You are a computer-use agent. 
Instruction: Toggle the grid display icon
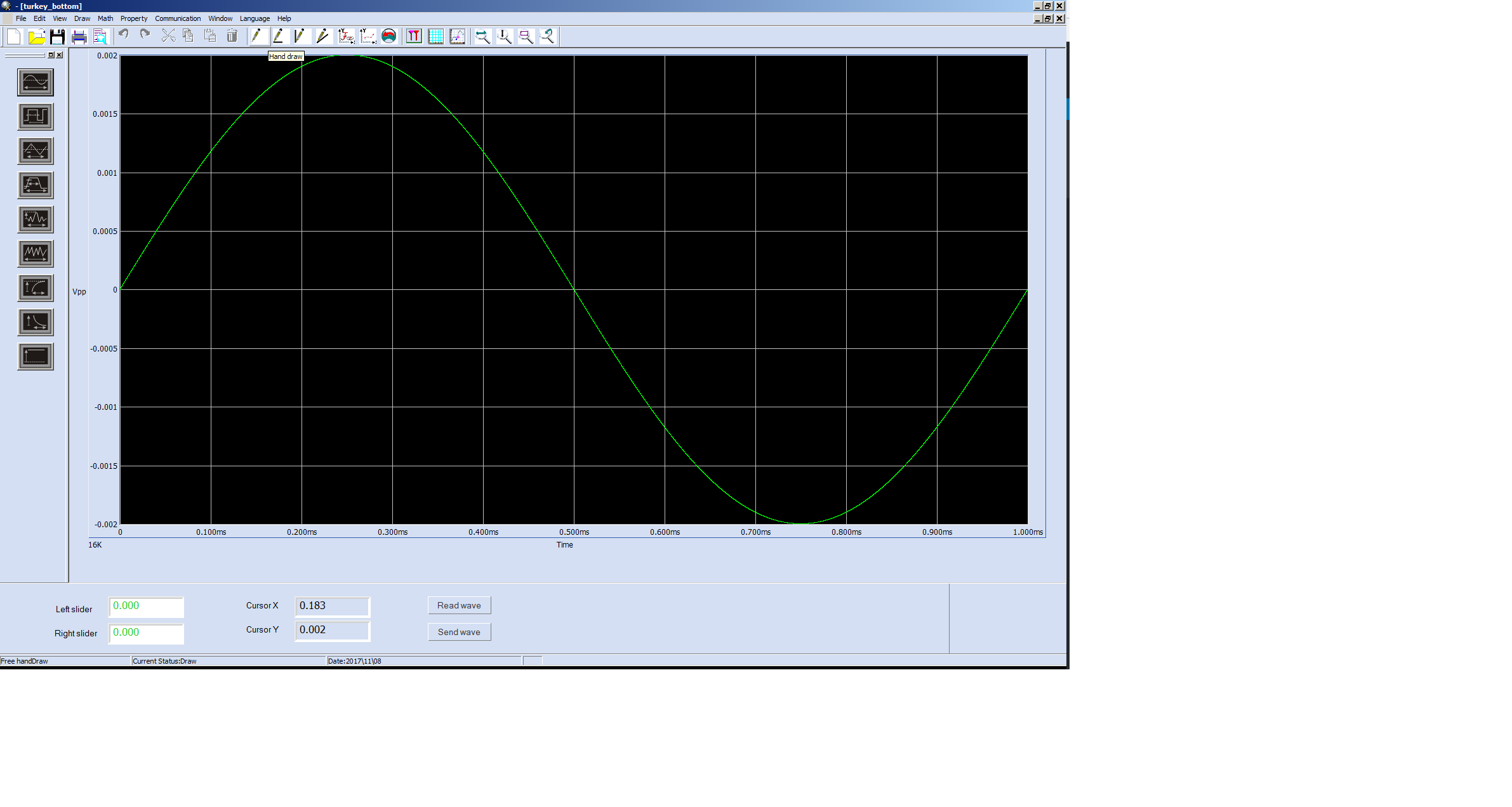(x=435, y=37)
